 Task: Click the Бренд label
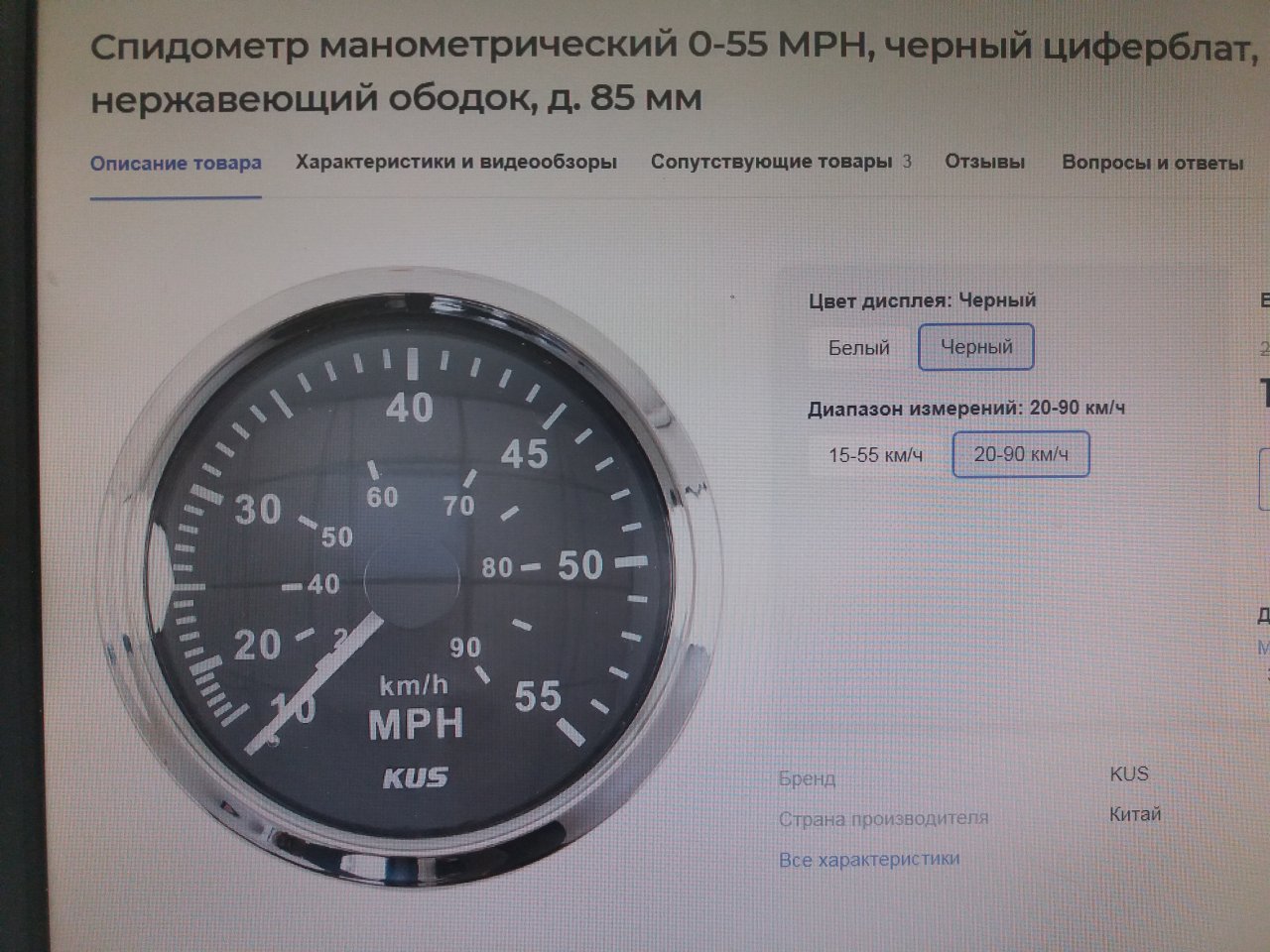(x=807, y=778)
